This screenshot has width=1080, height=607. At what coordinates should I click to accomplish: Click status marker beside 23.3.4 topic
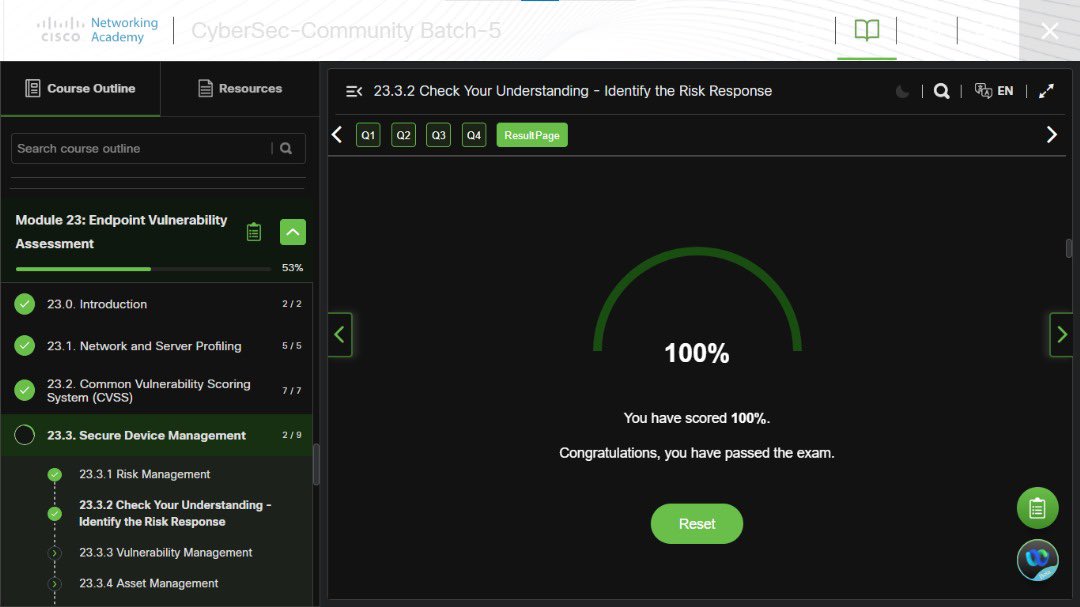pyautogui.click(x=54, y=584)
